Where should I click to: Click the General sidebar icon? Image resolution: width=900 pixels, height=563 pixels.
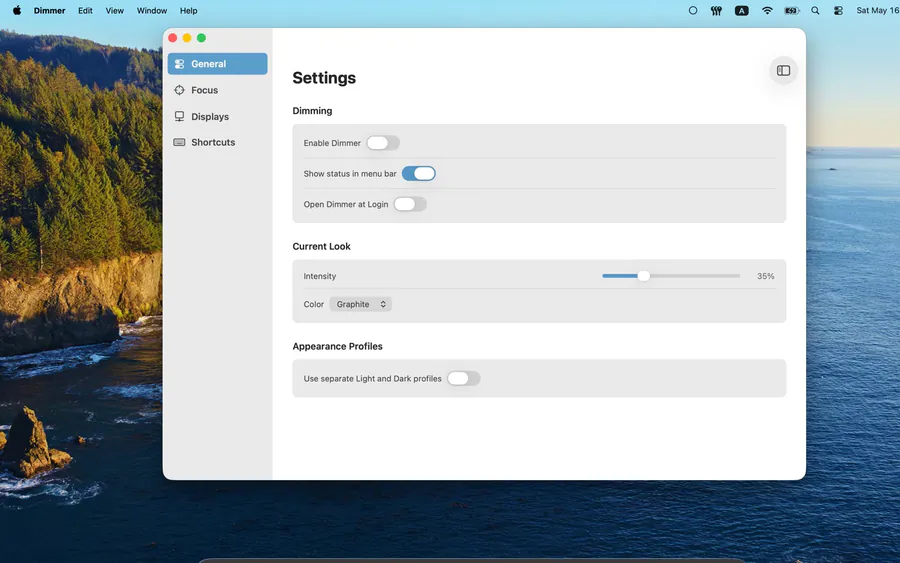point(180,64)
